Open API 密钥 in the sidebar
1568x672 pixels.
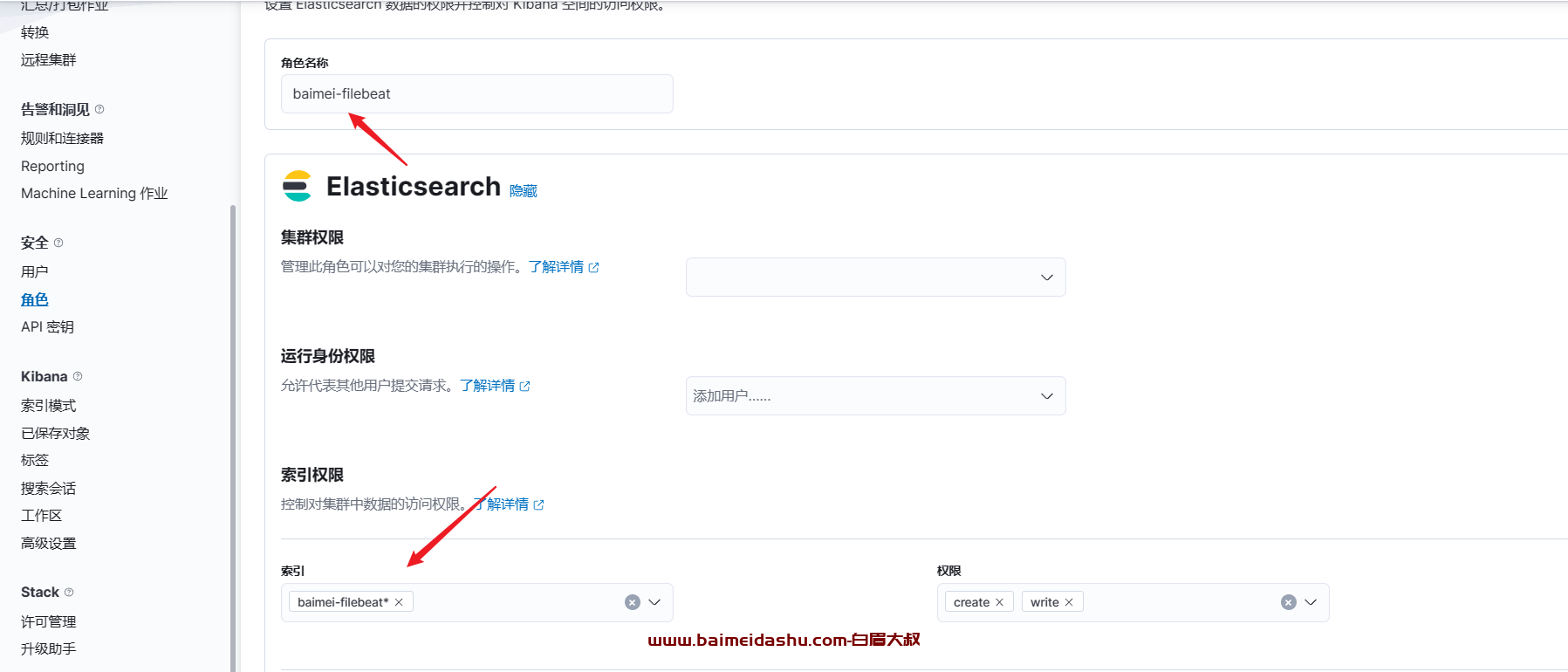pos(47,326)
